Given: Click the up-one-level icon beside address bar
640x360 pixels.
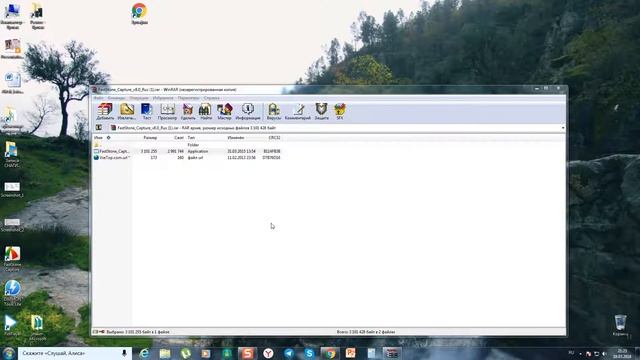Looking at the screenshot, I should [98, 128].
